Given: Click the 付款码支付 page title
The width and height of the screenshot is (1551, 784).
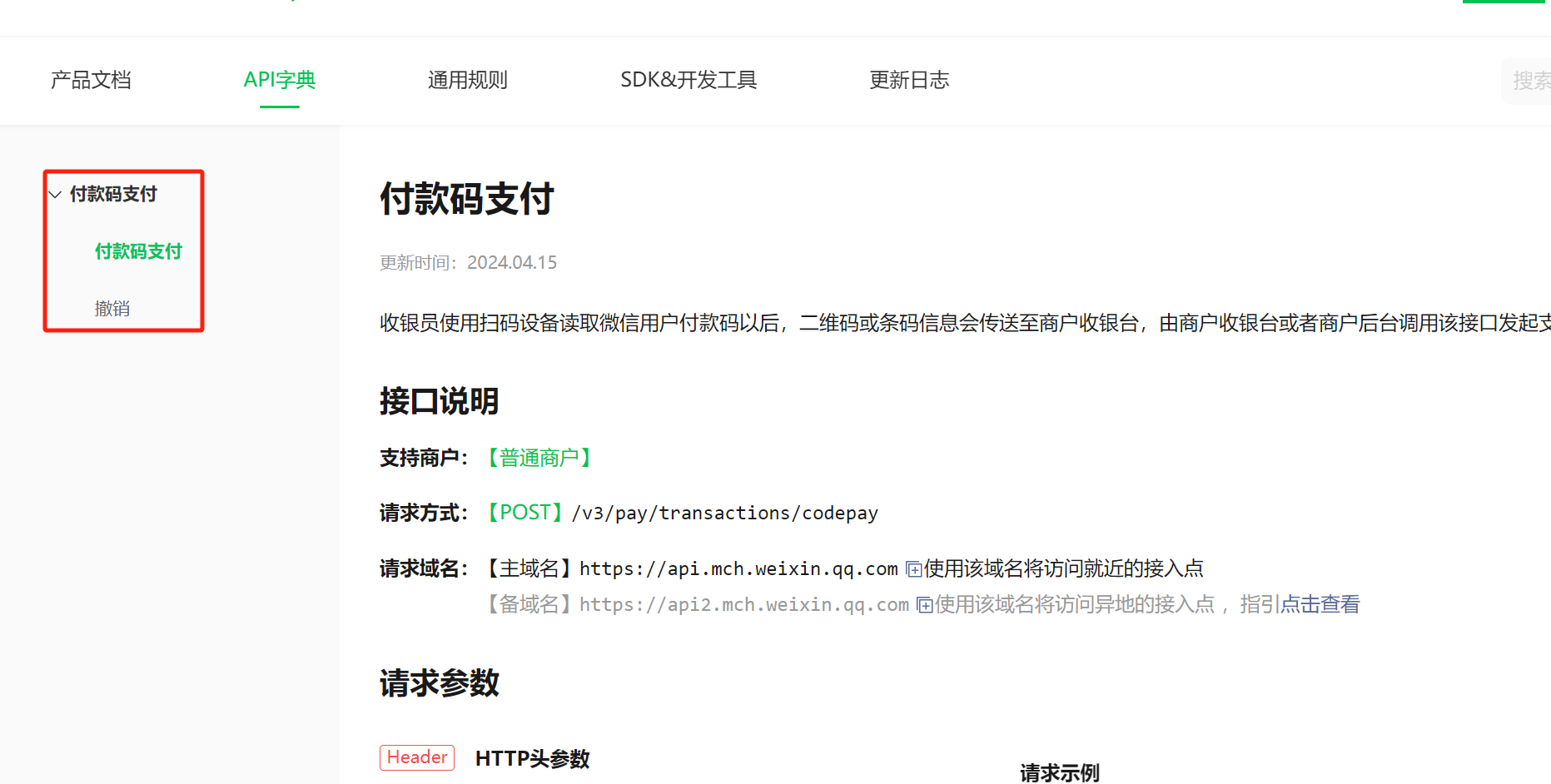Looking at the screenshot, I should coord(467,199).
